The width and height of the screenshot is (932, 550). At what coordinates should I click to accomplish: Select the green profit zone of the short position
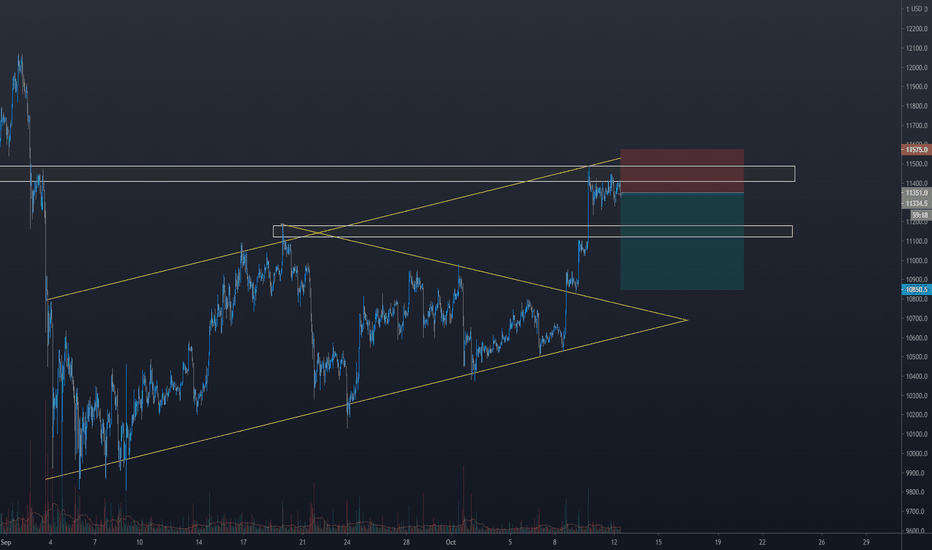682,241
